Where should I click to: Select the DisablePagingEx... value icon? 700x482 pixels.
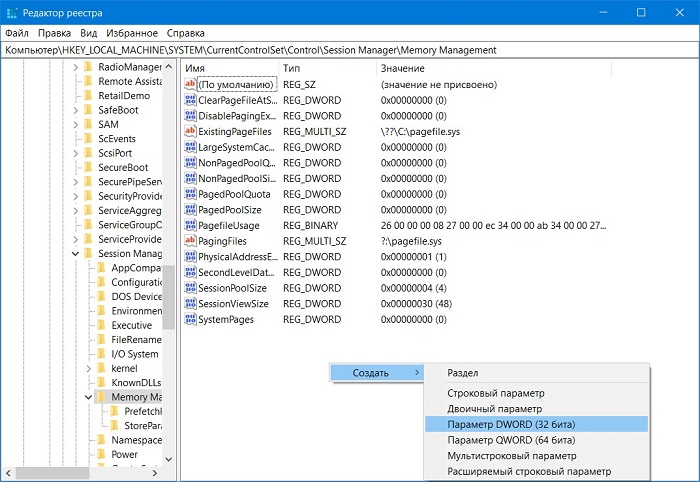click(x=190, y=116)
